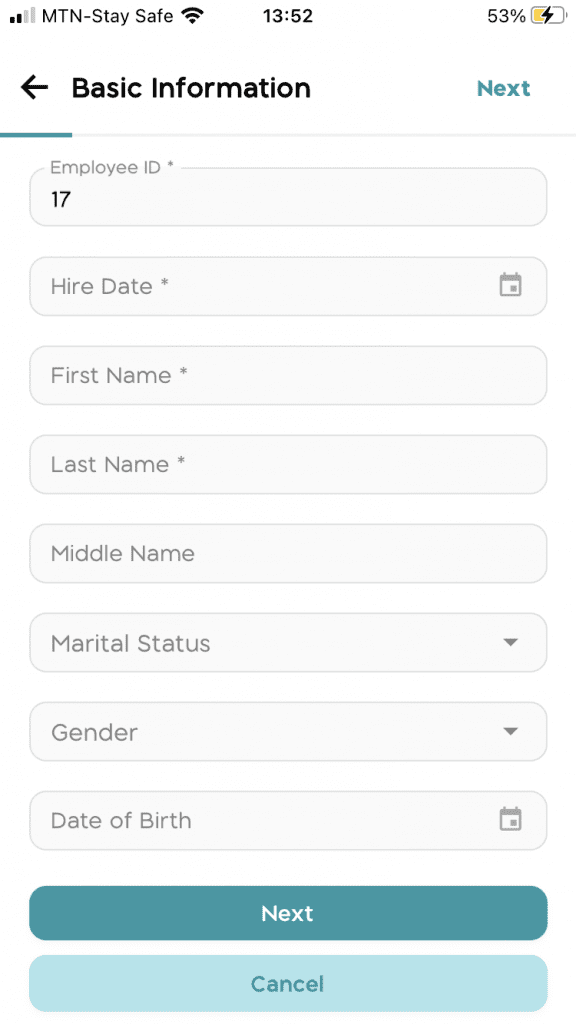This screenshot has width=576, height=1024.
Task: Open the Hire Date calendar picker
Action: coord(511,285)
